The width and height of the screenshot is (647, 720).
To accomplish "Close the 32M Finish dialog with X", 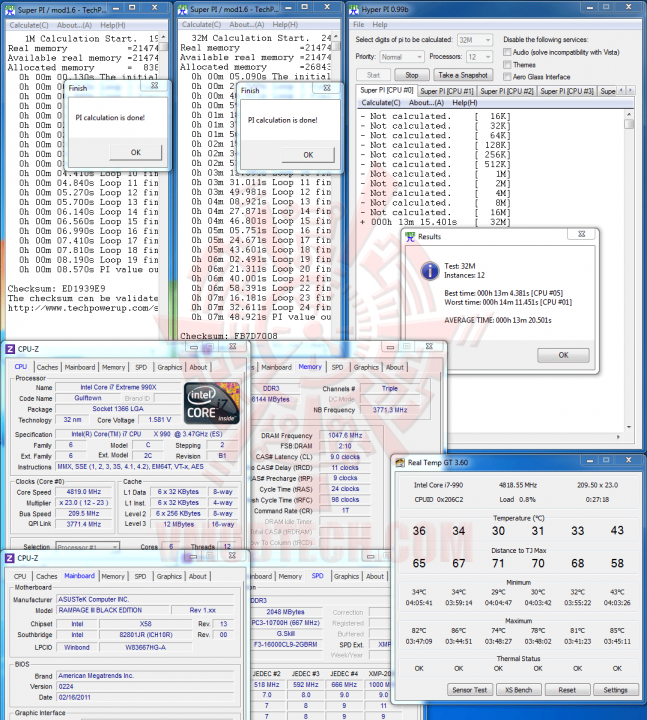I will 327,88.
